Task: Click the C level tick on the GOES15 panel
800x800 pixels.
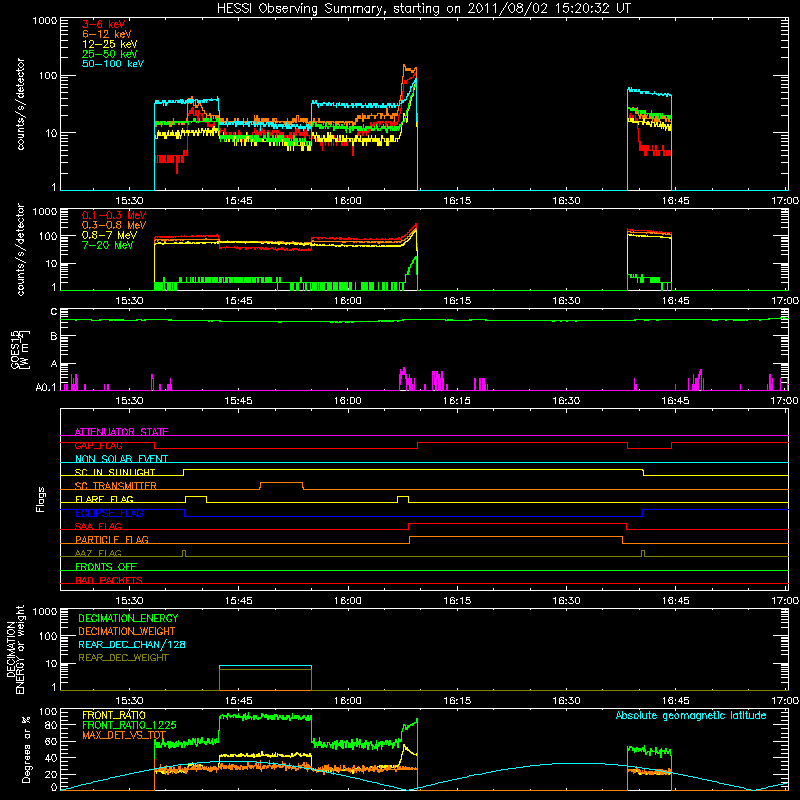Action: 54,312
